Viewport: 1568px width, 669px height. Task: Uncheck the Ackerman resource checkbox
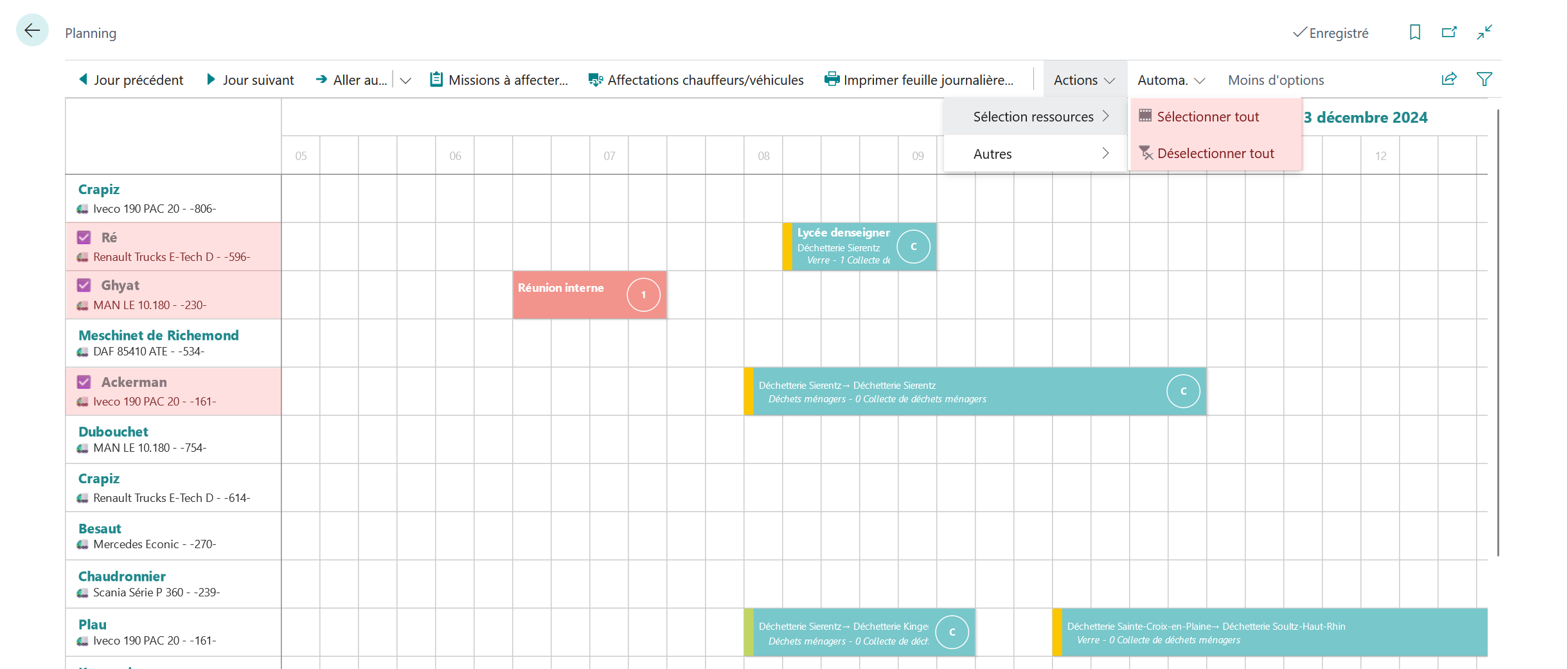[84, 382]
